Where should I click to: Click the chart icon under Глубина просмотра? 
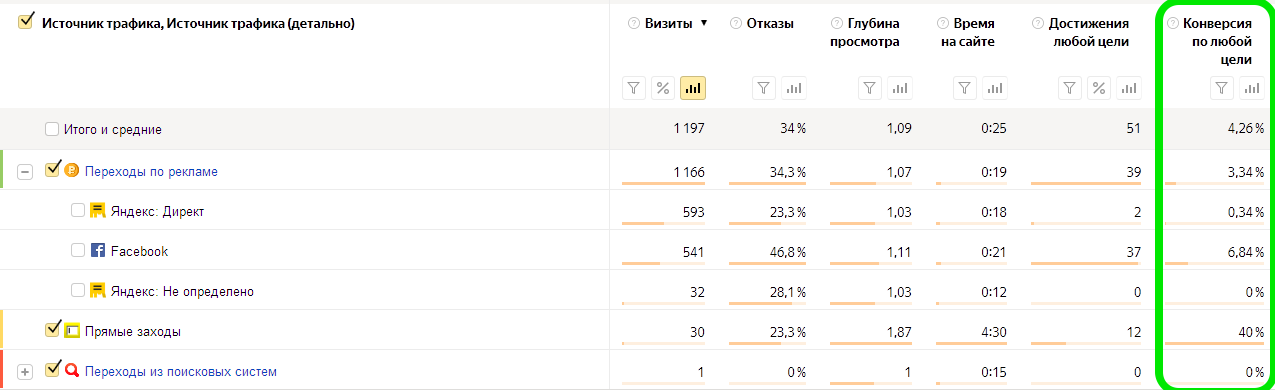pyautogui.click(x=900, y=88)
